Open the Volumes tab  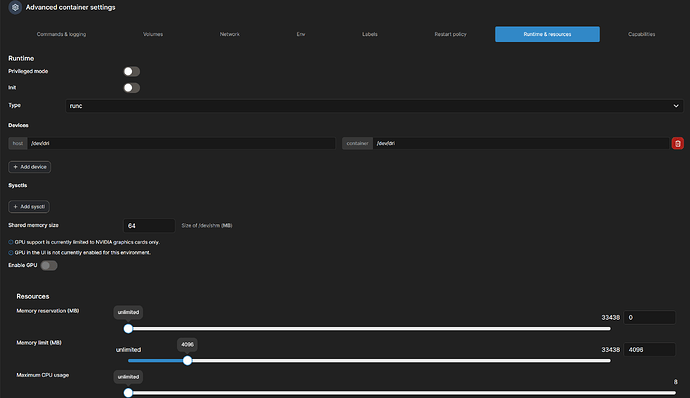[x=153, y=34]
